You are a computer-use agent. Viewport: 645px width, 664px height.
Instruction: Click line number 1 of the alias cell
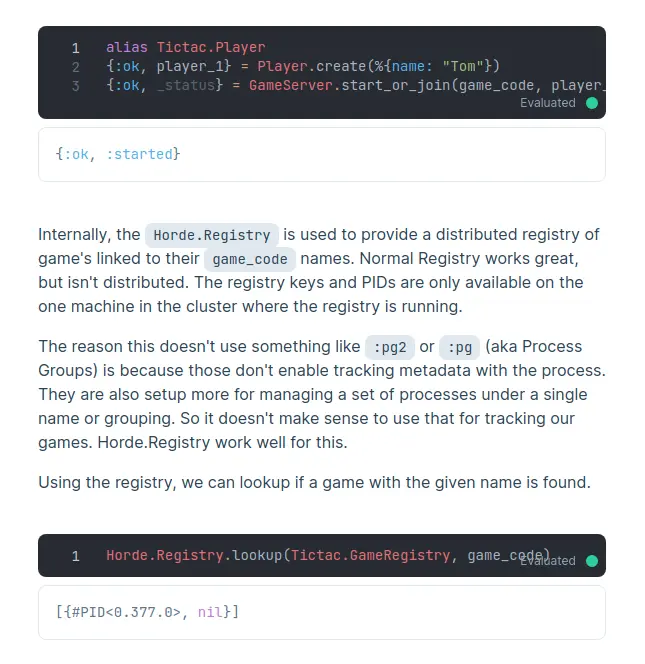coord(76,47)
